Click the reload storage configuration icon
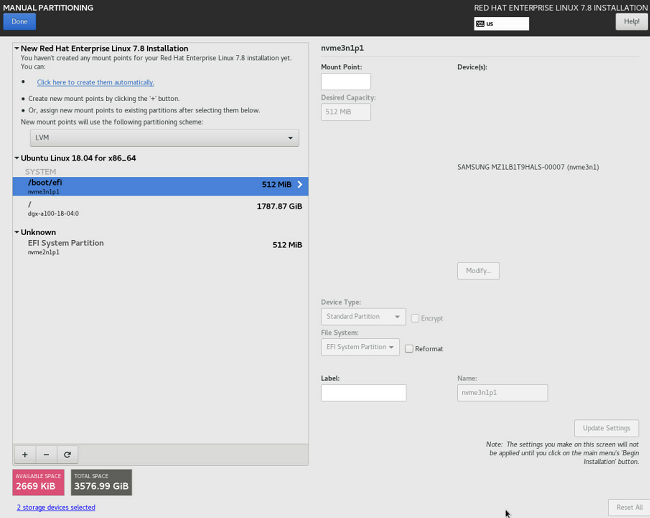Screen dimensions: 650x518 [67, 453]
